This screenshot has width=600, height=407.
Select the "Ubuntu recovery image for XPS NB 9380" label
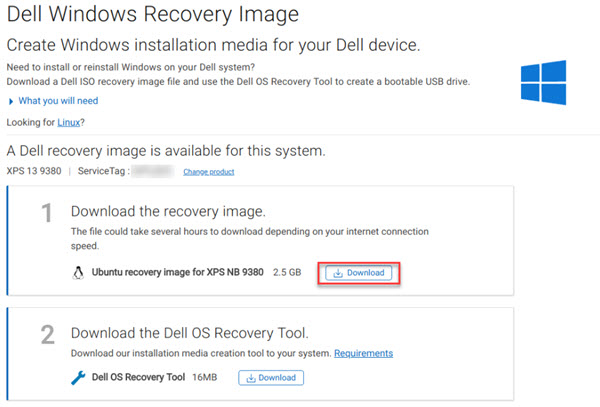[x=178, y=272]
